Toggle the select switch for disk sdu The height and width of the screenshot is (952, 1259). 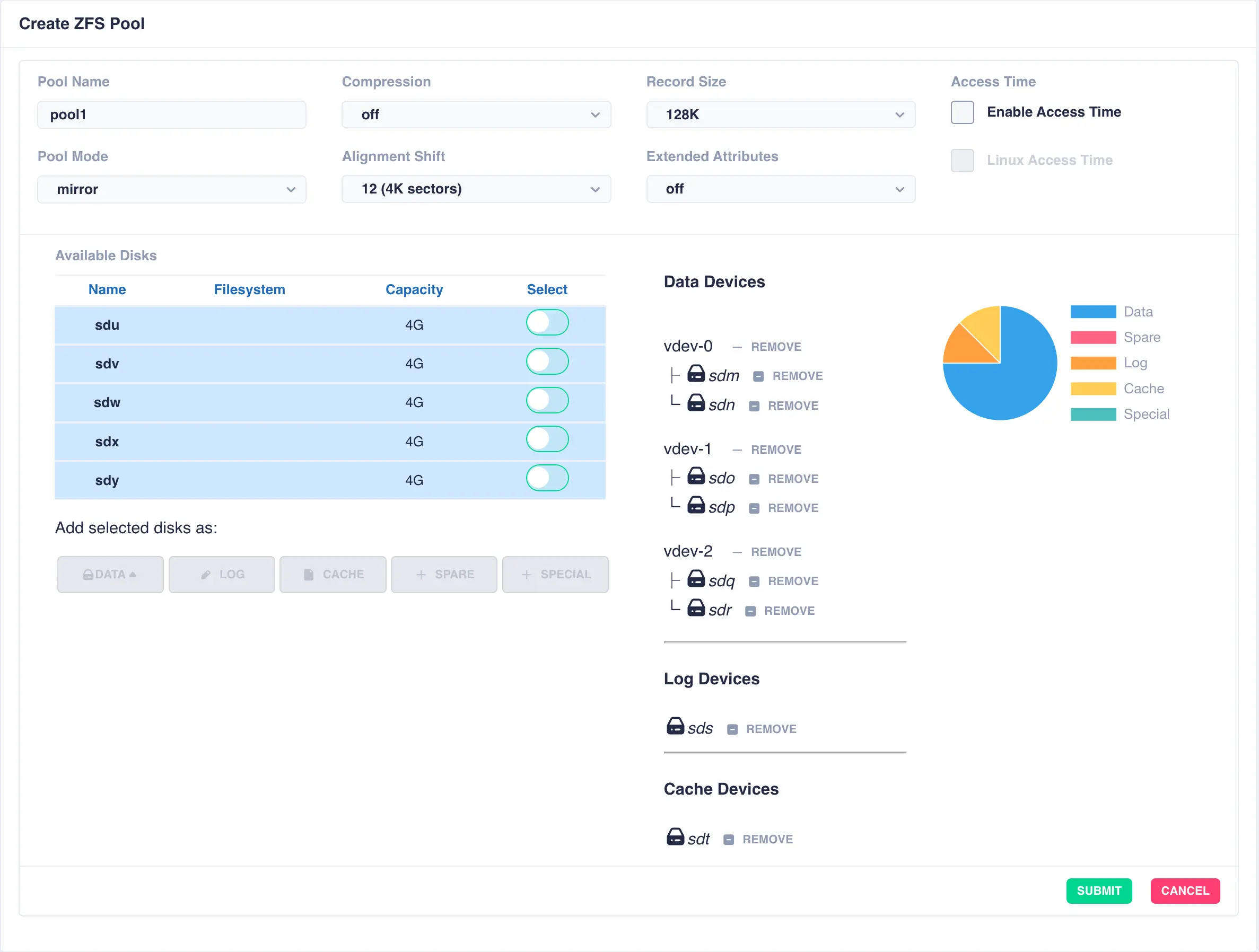point(546,323)
